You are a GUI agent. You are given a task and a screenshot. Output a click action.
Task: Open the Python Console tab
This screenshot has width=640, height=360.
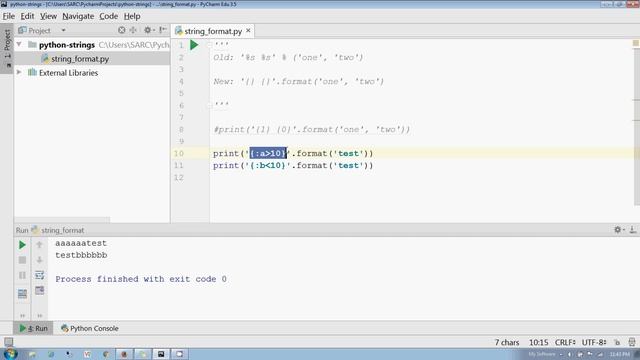pyautogui.click(x=90, y=328)
